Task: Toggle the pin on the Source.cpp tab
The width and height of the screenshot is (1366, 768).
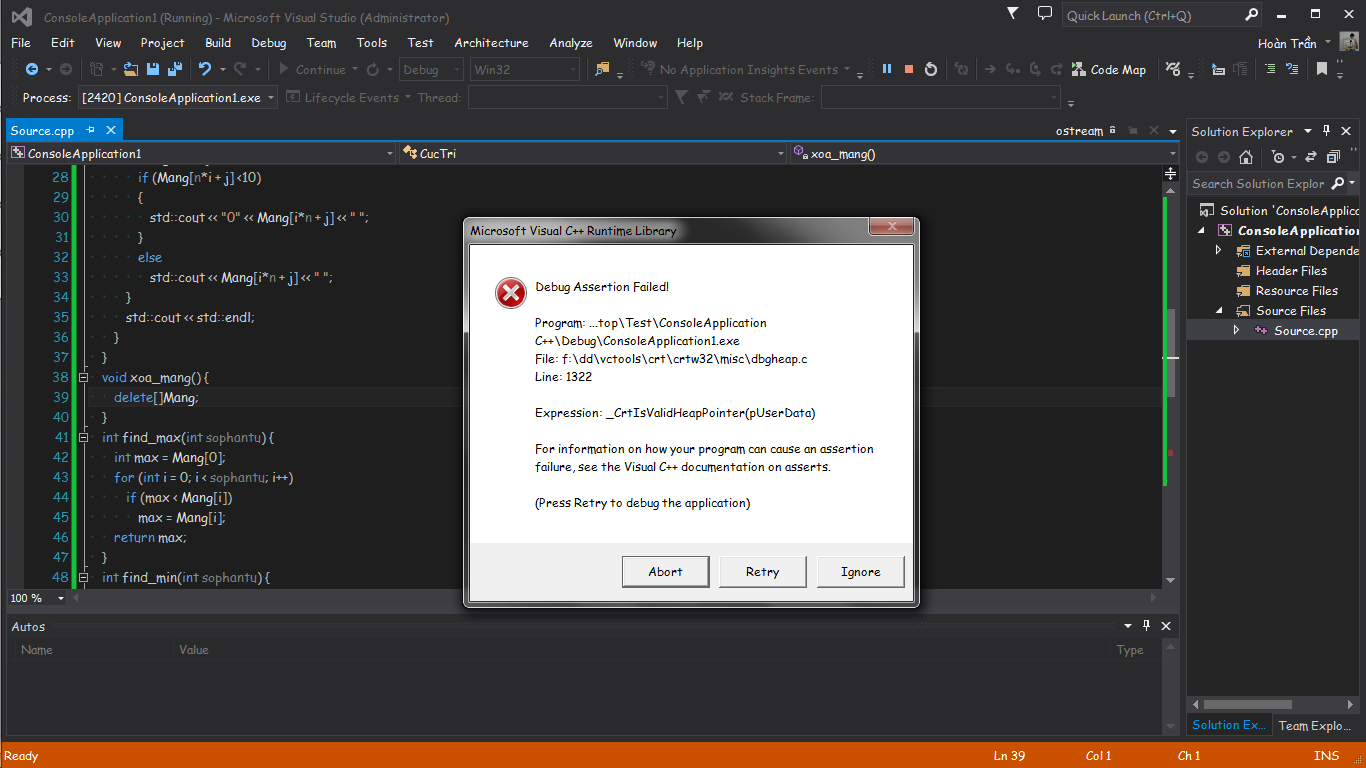Action: [91, 130]
